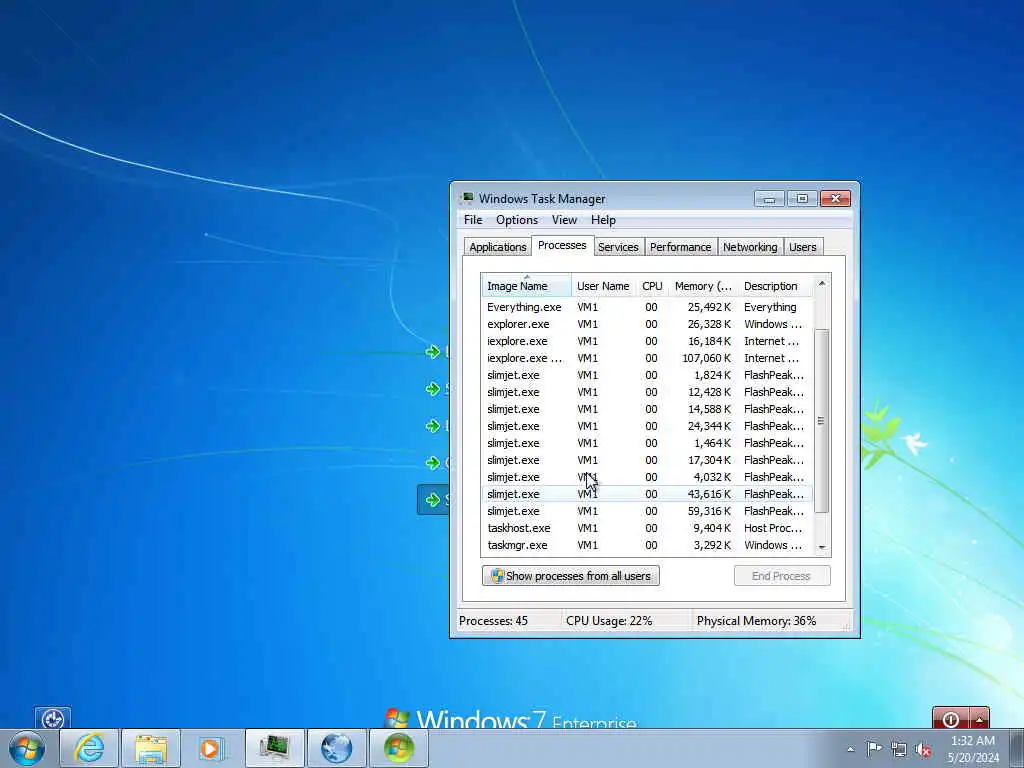Select the Everything.exe process row
The image size is (1024, 768).
click(x=647, y=307)
